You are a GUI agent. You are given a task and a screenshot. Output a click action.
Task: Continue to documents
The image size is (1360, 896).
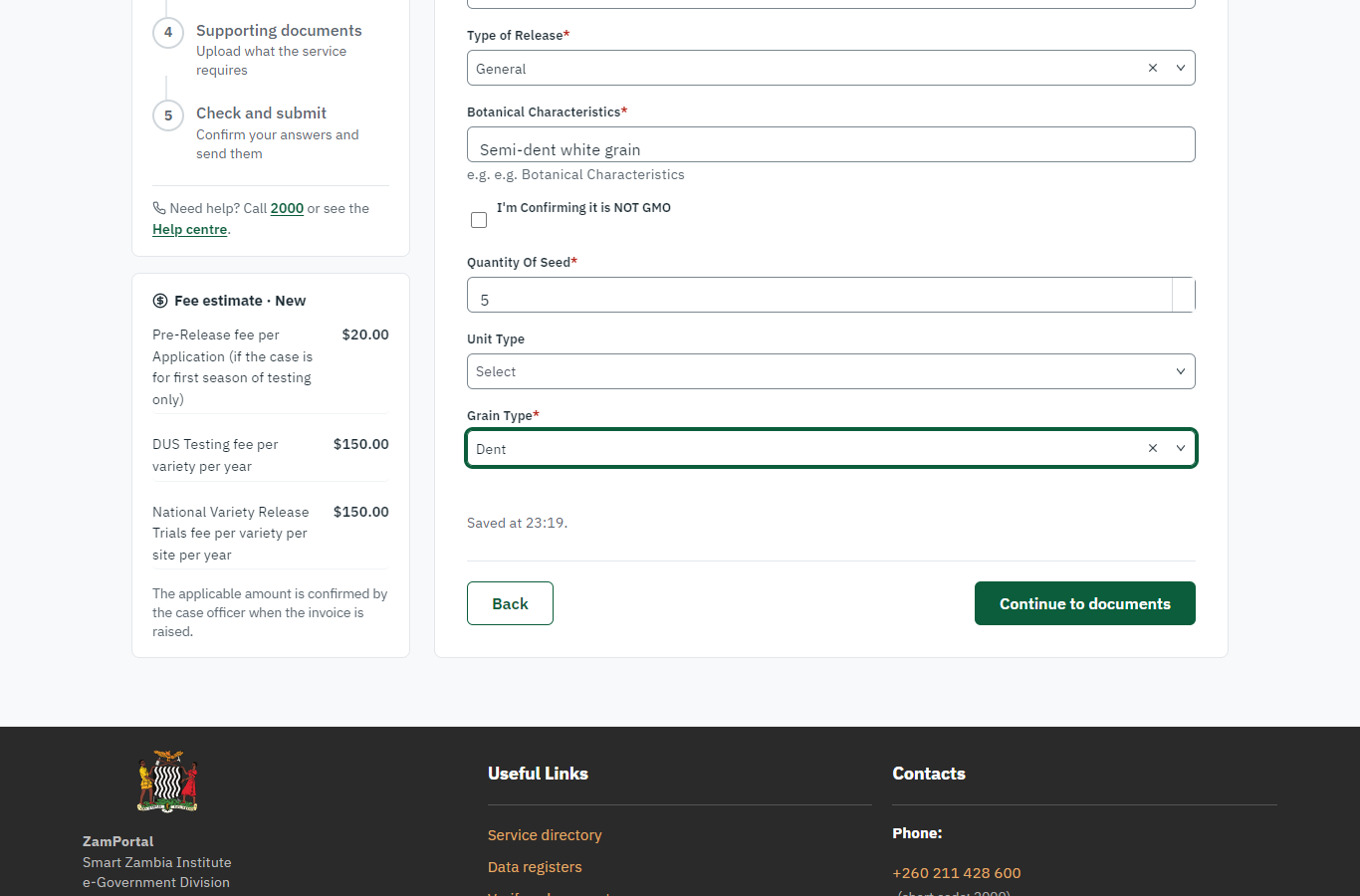[x=1084, y=603]
